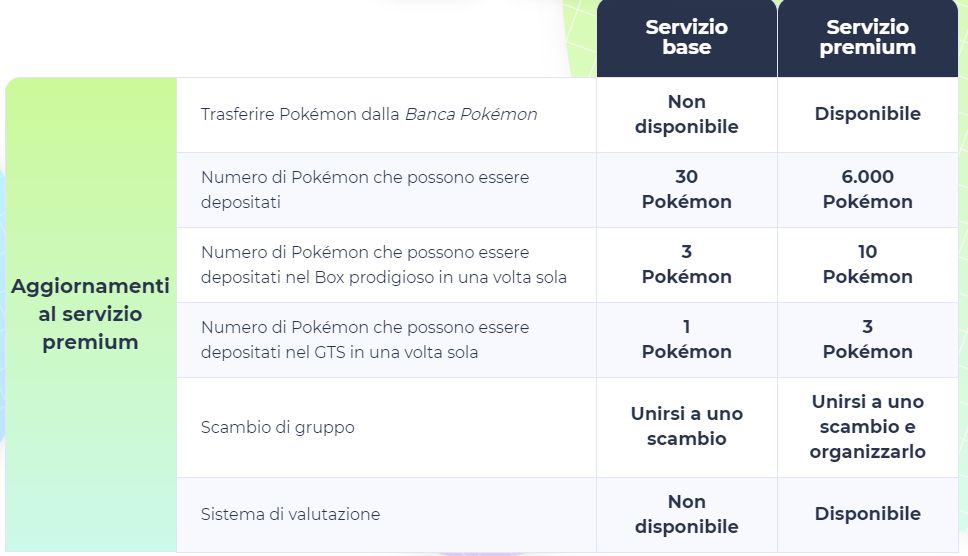Click the "Sistema di valutazione" row label
The height and width of the screenshot is (556, 968).
[x=290, y=514]
